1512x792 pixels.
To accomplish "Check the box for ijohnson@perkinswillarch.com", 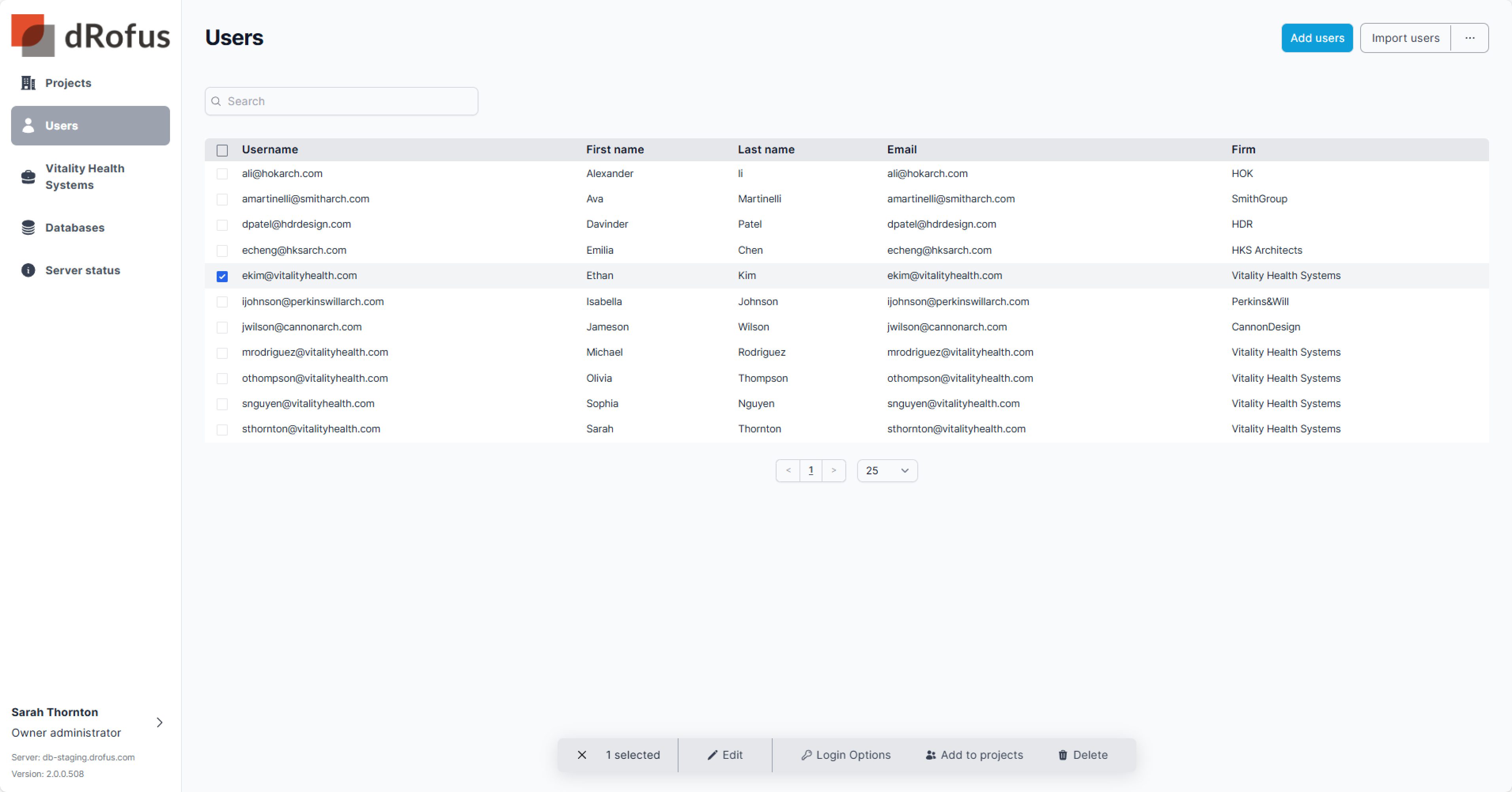I will (222, 302).
